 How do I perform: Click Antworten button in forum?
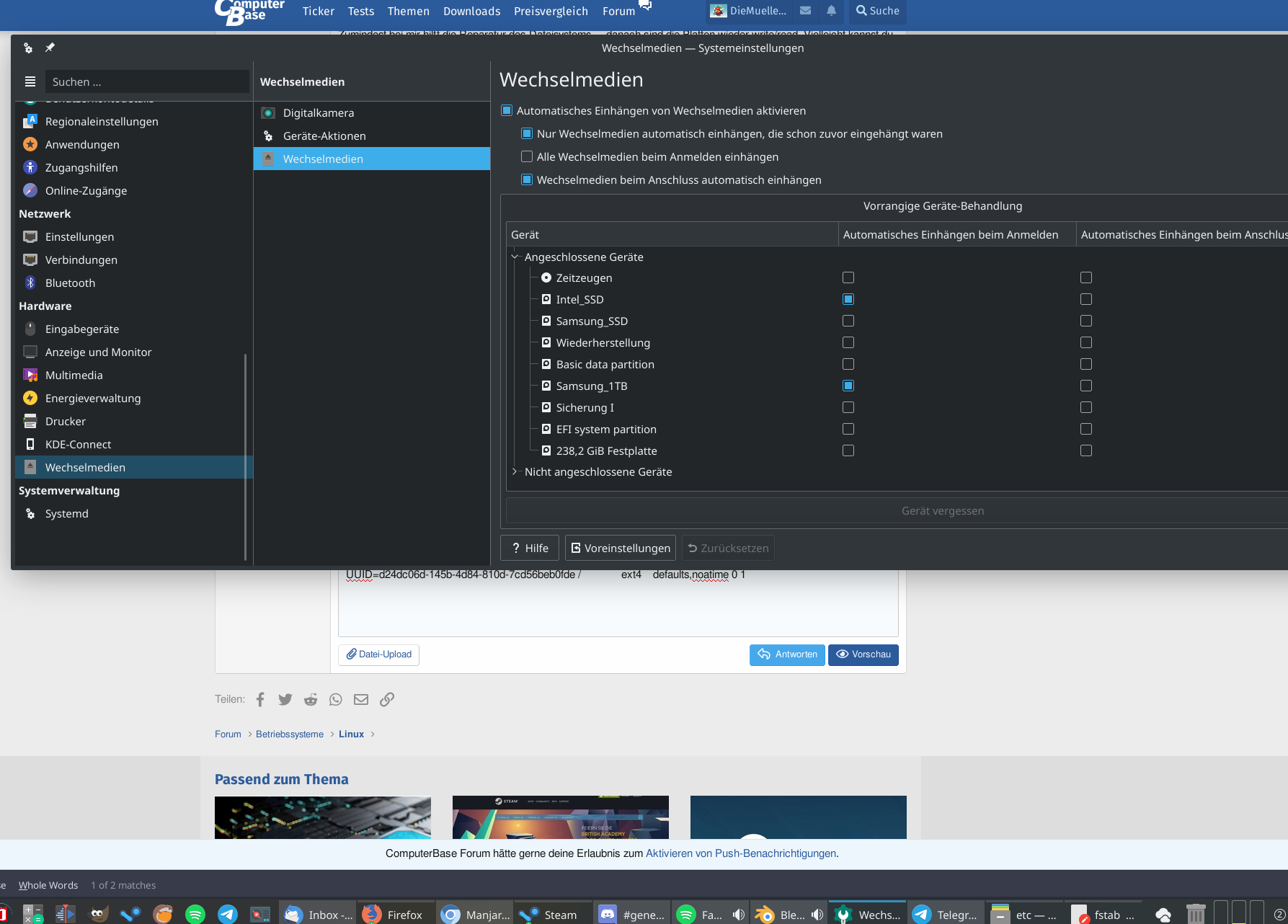pyautogui.click(x=787, y=654)
